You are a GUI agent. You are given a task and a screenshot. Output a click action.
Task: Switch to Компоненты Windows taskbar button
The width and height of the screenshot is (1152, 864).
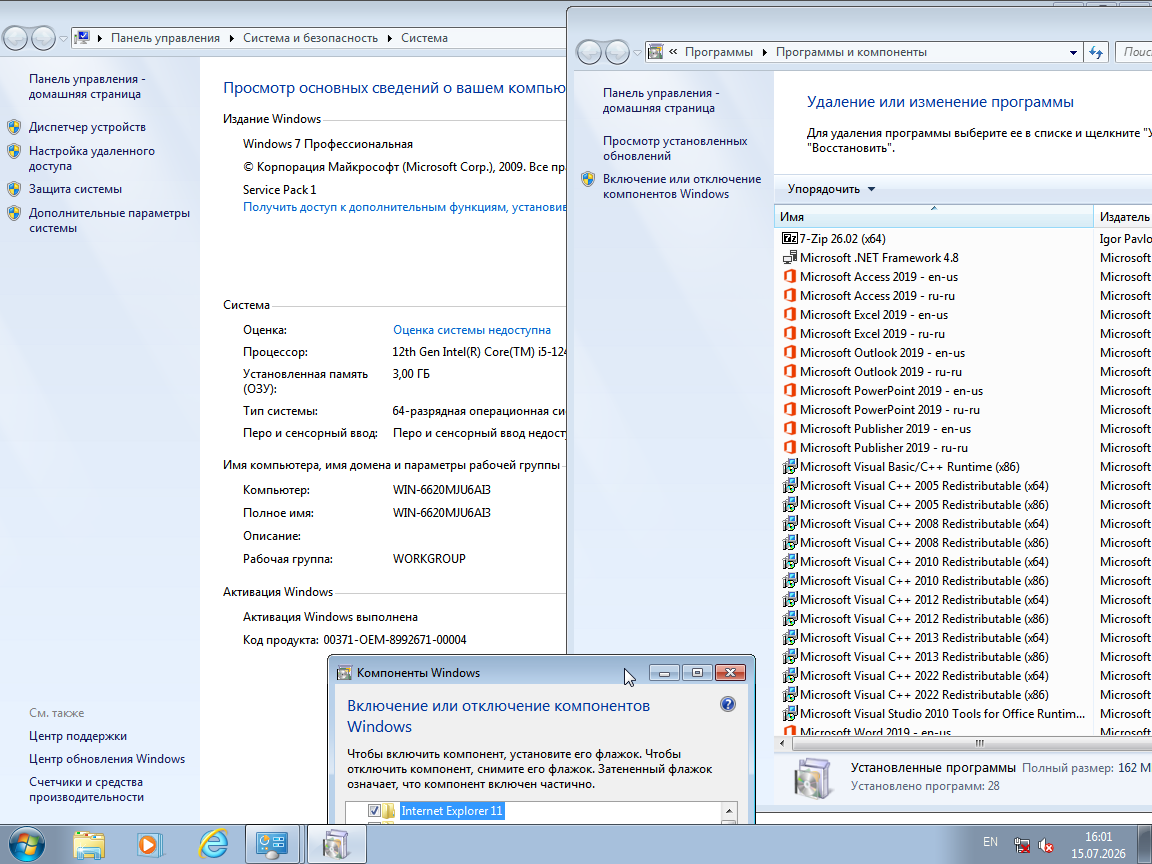(336, 844)
